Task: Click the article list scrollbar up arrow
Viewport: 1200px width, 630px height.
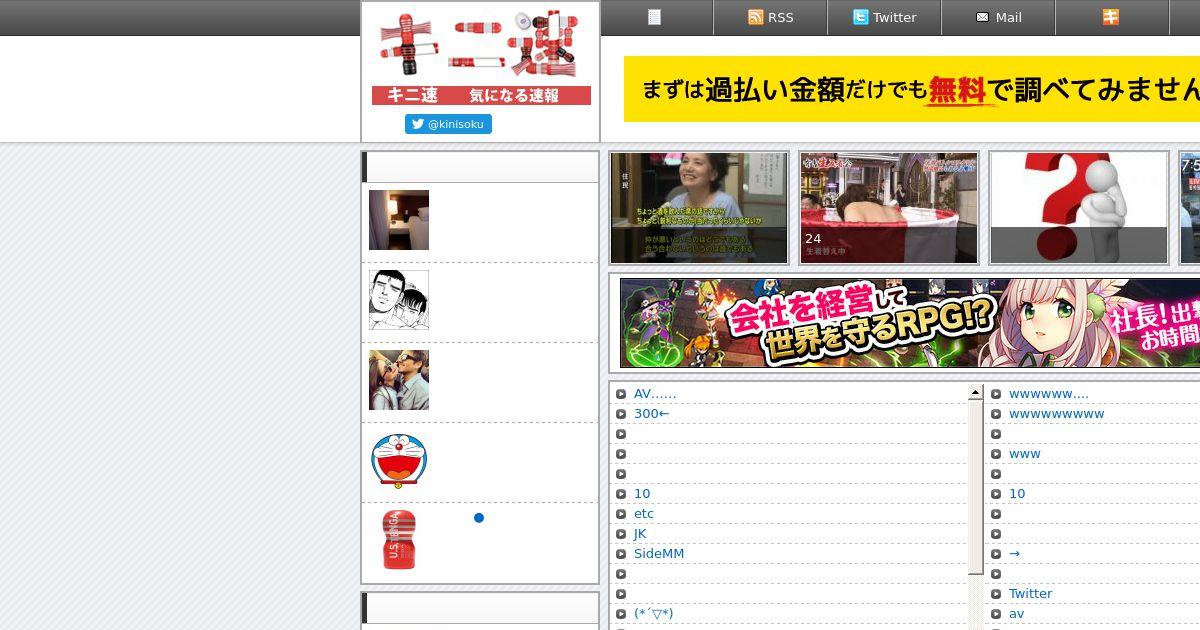Action: [976, 393]
